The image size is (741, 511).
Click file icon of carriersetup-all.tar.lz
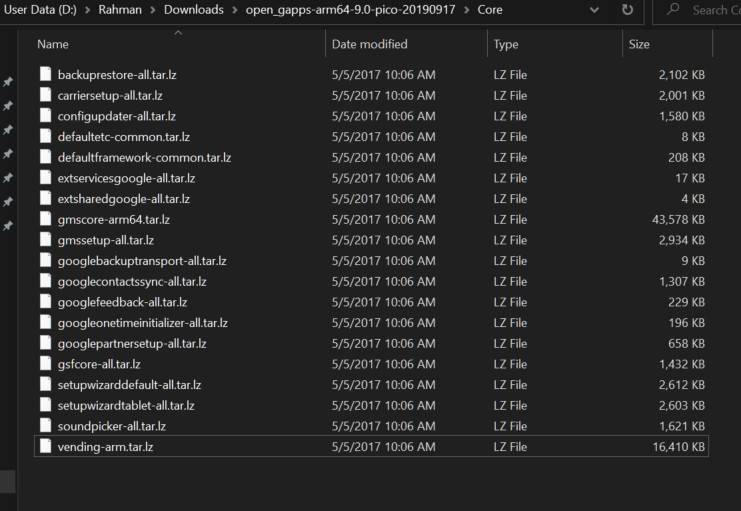coord(45,95)
